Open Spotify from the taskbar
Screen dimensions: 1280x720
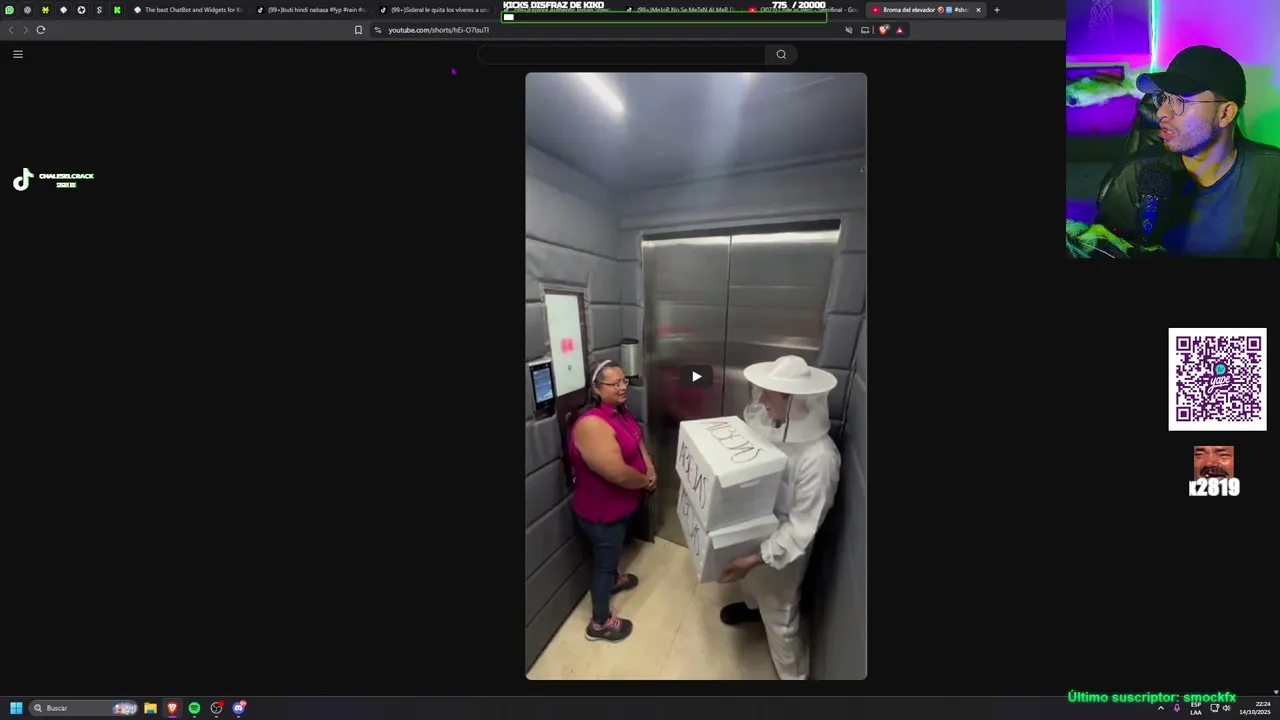[x=194, y=708]
